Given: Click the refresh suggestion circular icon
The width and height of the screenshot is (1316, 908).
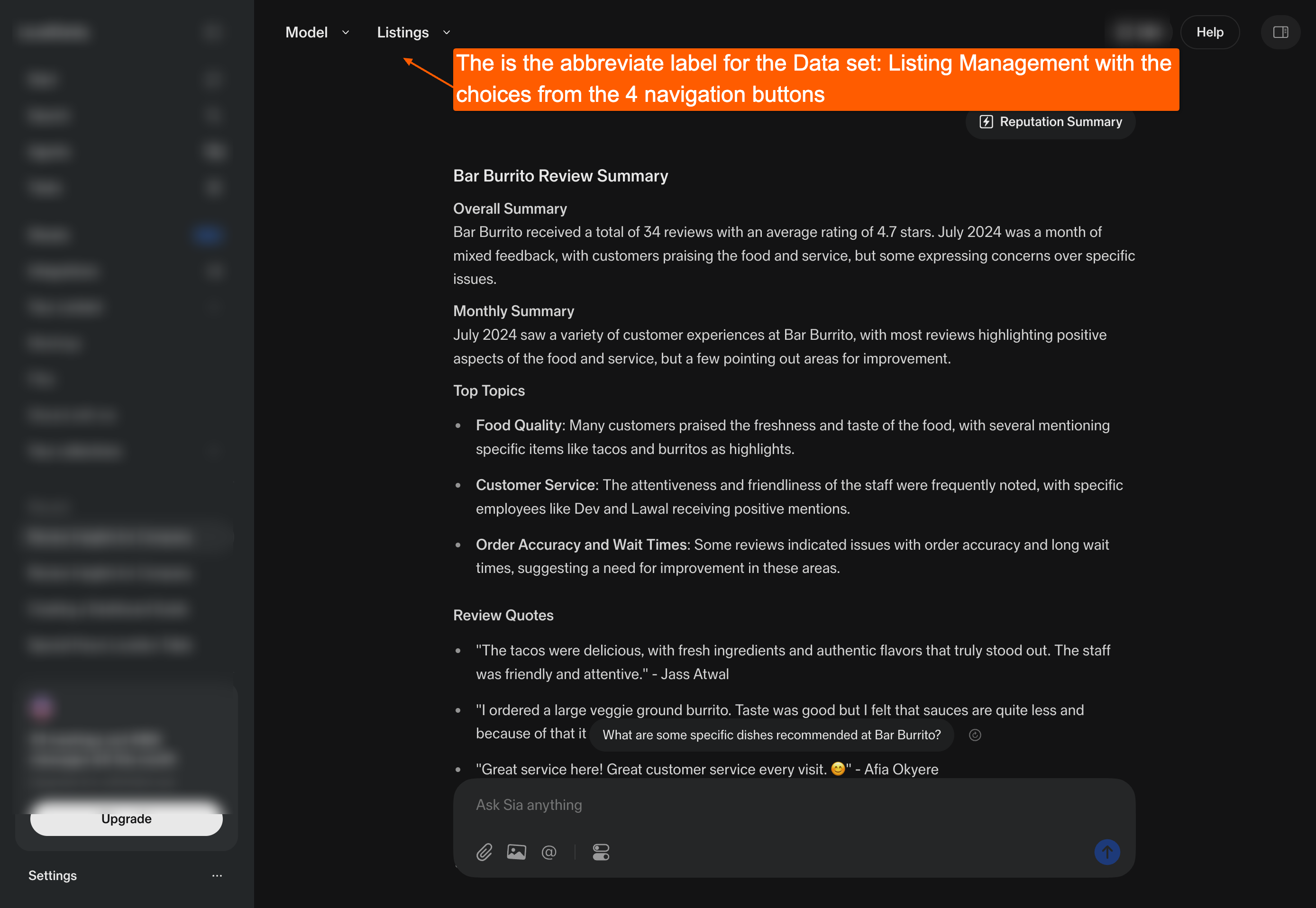Looking at the screenshot, I should (x=975, y=735).
